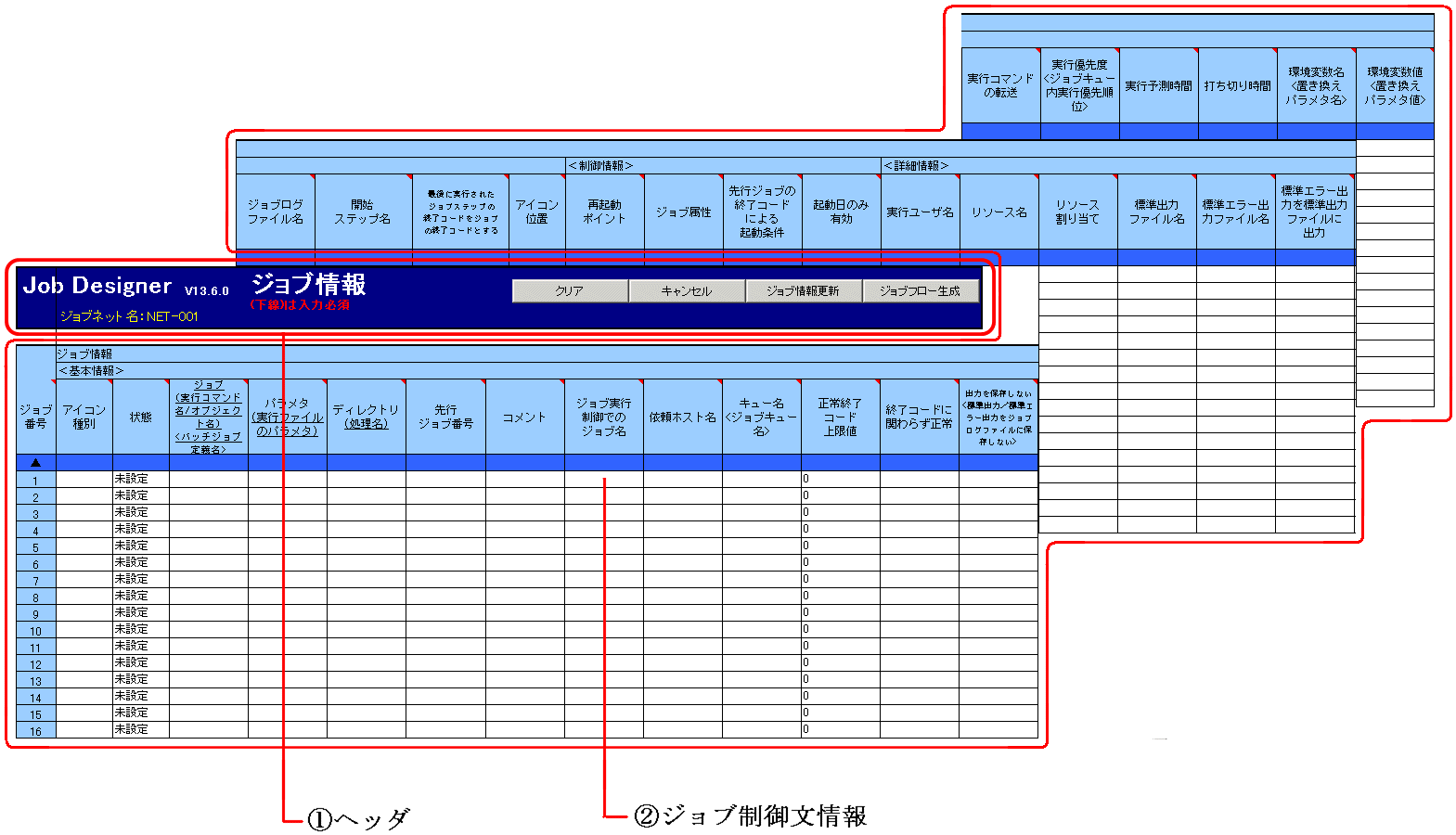The image size is (1456, 835).
Task: Click the 未設定 status cell in row 8
Action: click(x=141, y=597)
